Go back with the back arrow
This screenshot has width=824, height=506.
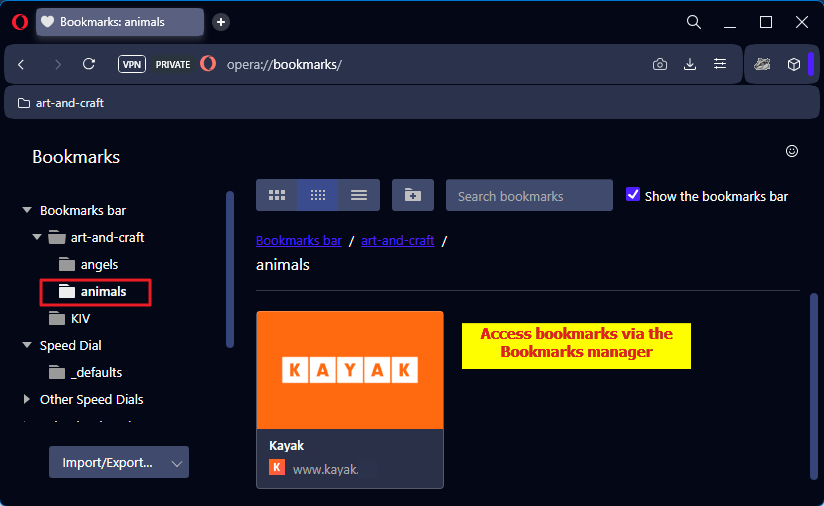pyautogui.click(x=22, y=65)
